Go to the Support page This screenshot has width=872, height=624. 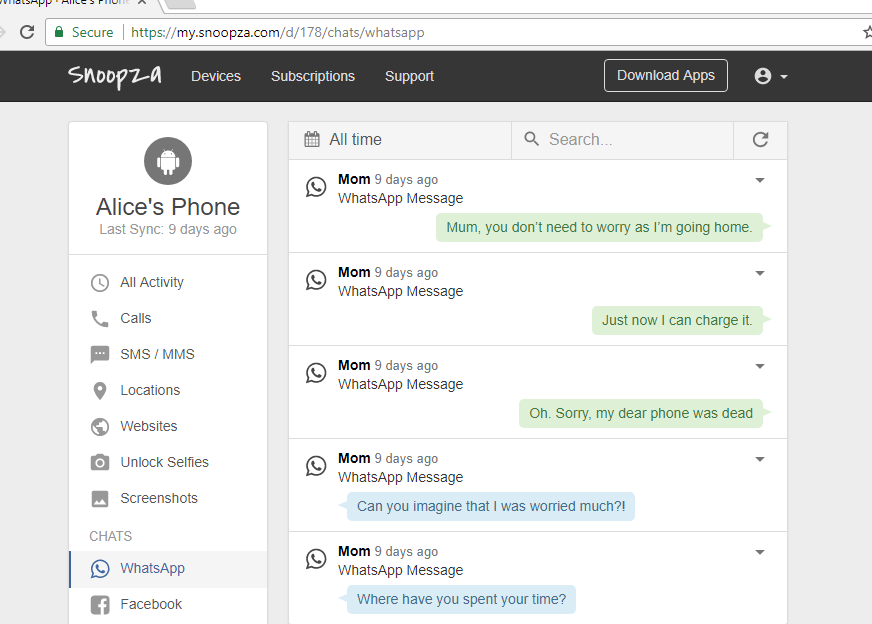click(409, 76)
